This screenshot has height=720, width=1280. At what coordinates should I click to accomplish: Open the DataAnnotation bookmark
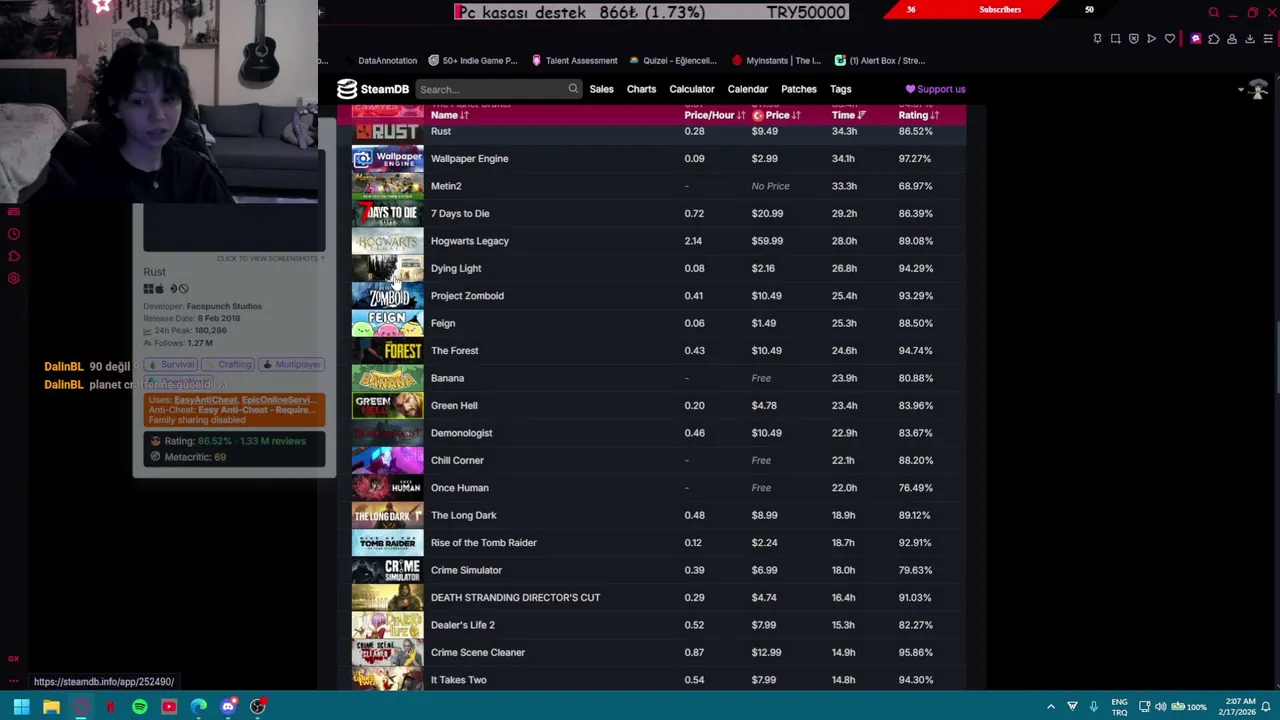coord(387,60)
